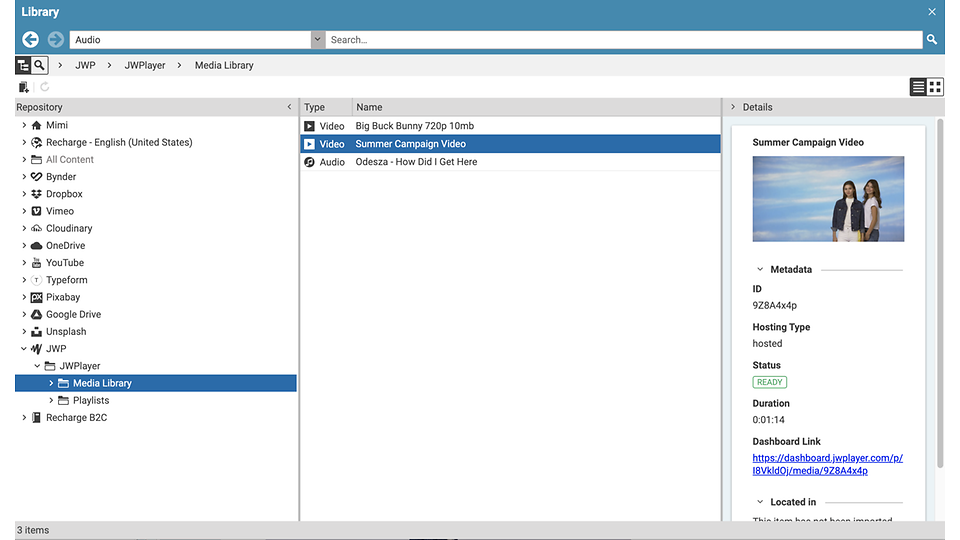Select Google Drive in the repository tree
The image size is (960, 540).
73,314
